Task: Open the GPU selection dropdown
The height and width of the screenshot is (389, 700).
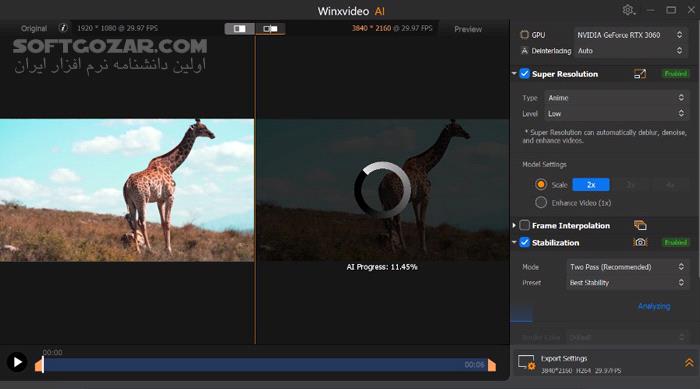Action: [630, 35]
